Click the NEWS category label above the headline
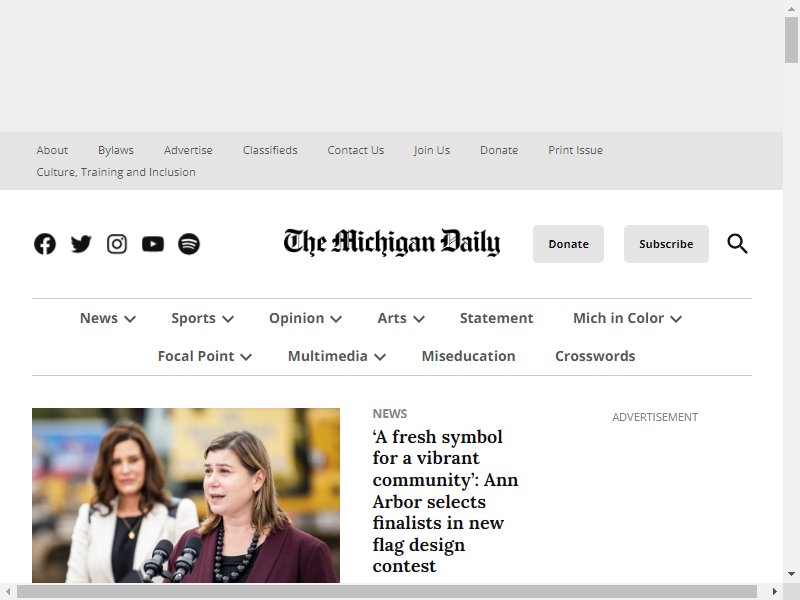The width and height of the screenshot is (800, 600). coord(390,413)
